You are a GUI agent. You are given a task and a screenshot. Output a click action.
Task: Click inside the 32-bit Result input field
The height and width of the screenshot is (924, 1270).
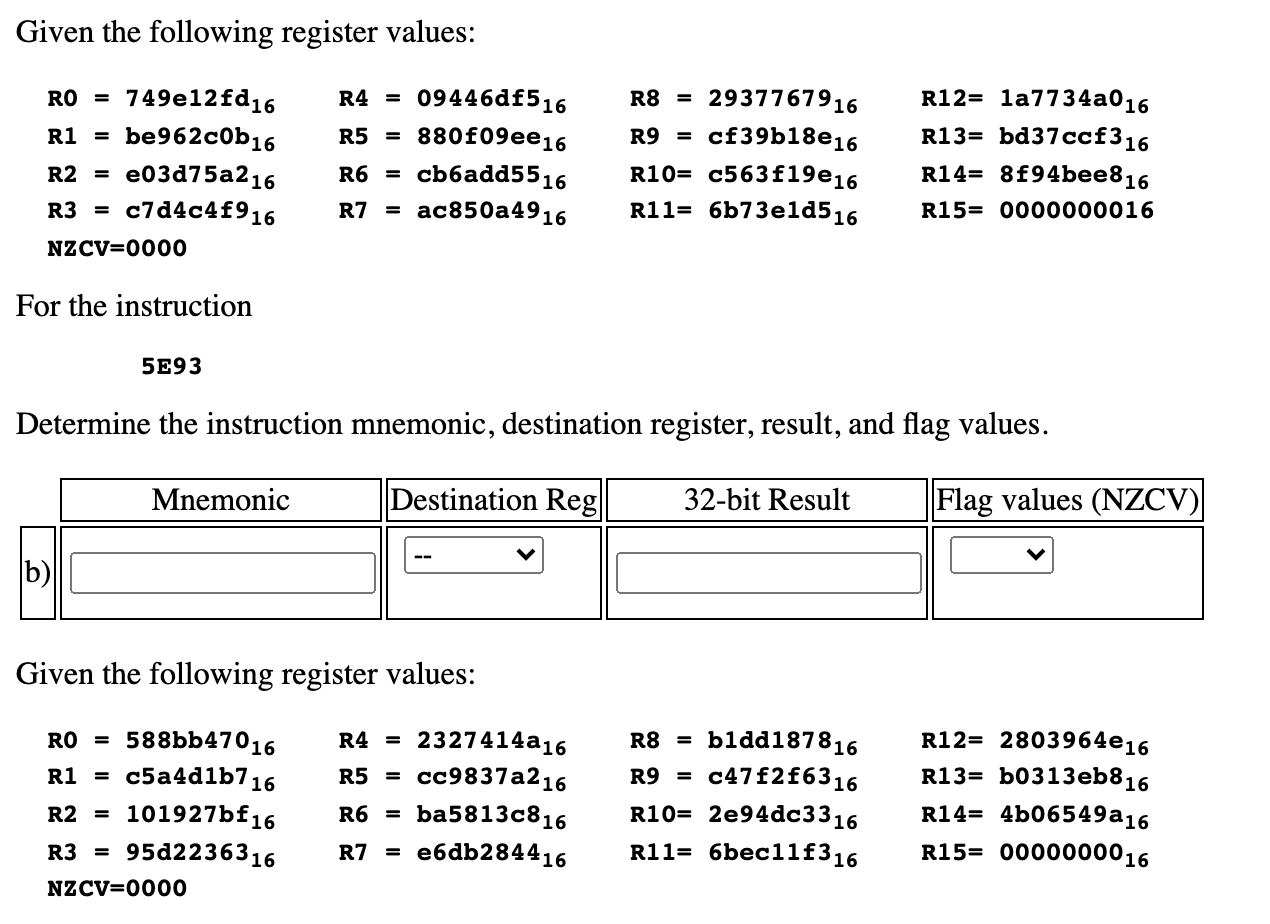click(x=766, y=573)
